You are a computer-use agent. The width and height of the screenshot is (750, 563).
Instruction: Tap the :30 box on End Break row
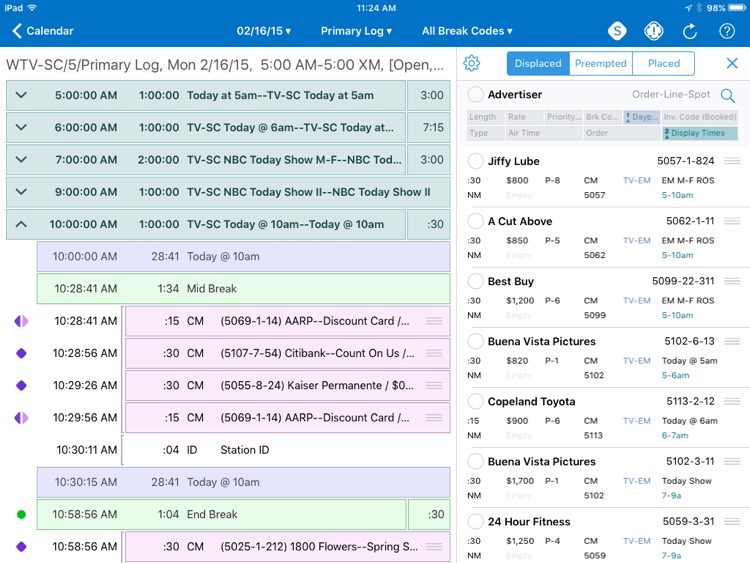pyautogui.click(x=430, y=514)
